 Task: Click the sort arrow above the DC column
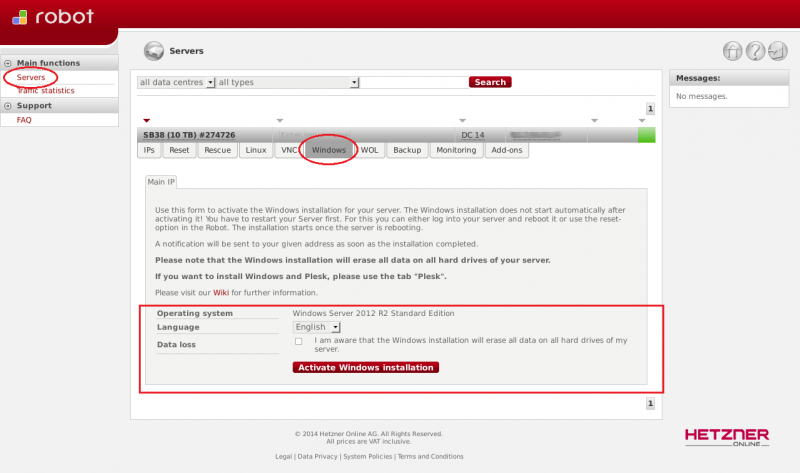tap(462, 121)
